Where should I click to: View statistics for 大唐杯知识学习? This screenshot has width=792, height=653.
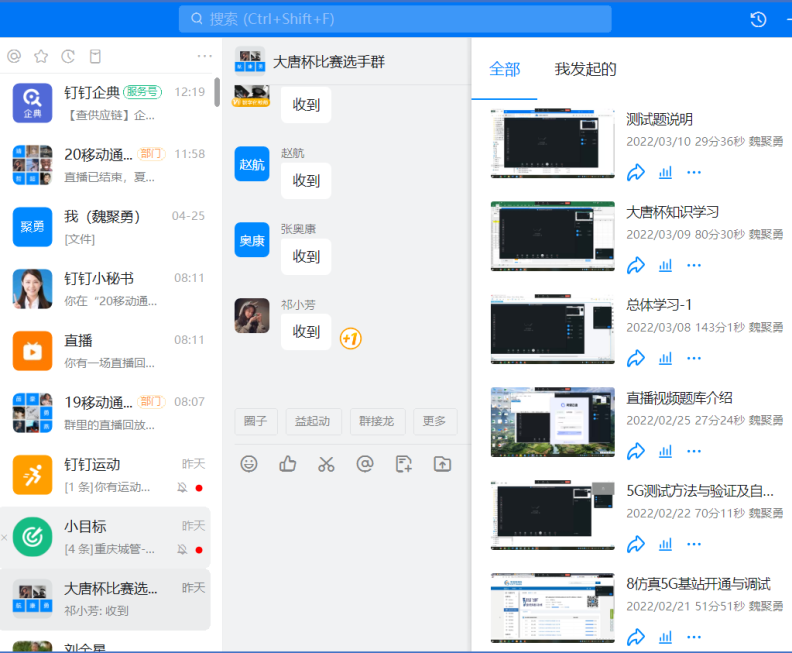tap(665, 266)
